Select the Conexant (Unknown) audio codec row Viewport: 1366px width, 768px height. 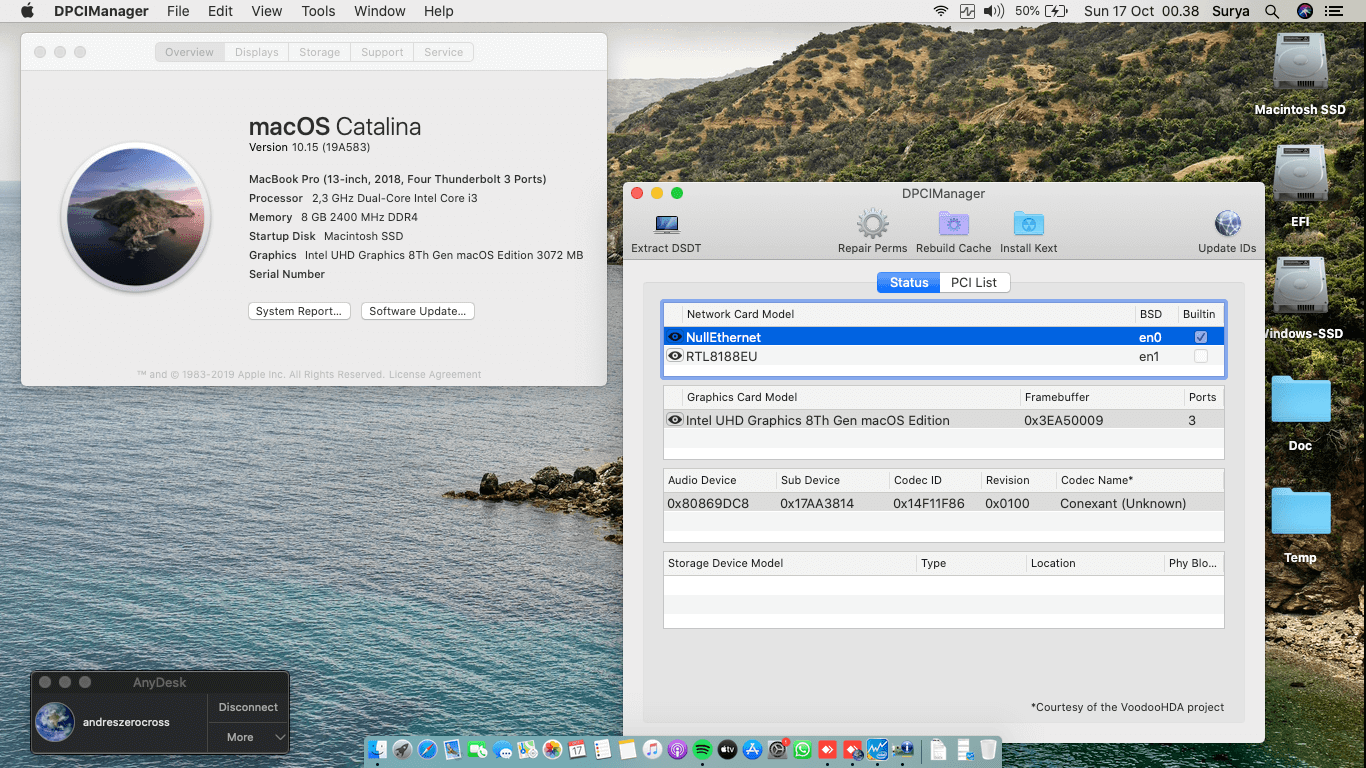pos(943,503)
